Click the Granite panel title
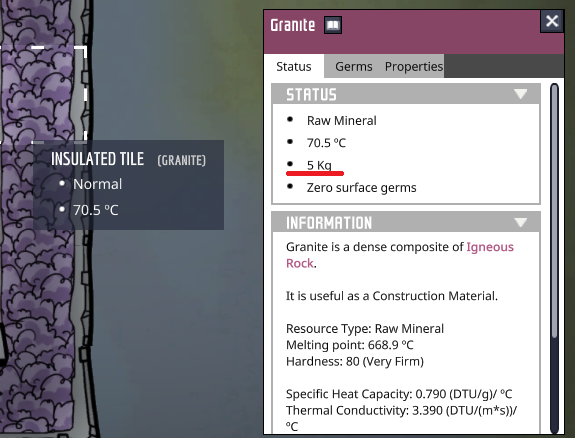The width and height of the screenshot is (575, 438). pyautogui.click(x=293, y=25)
